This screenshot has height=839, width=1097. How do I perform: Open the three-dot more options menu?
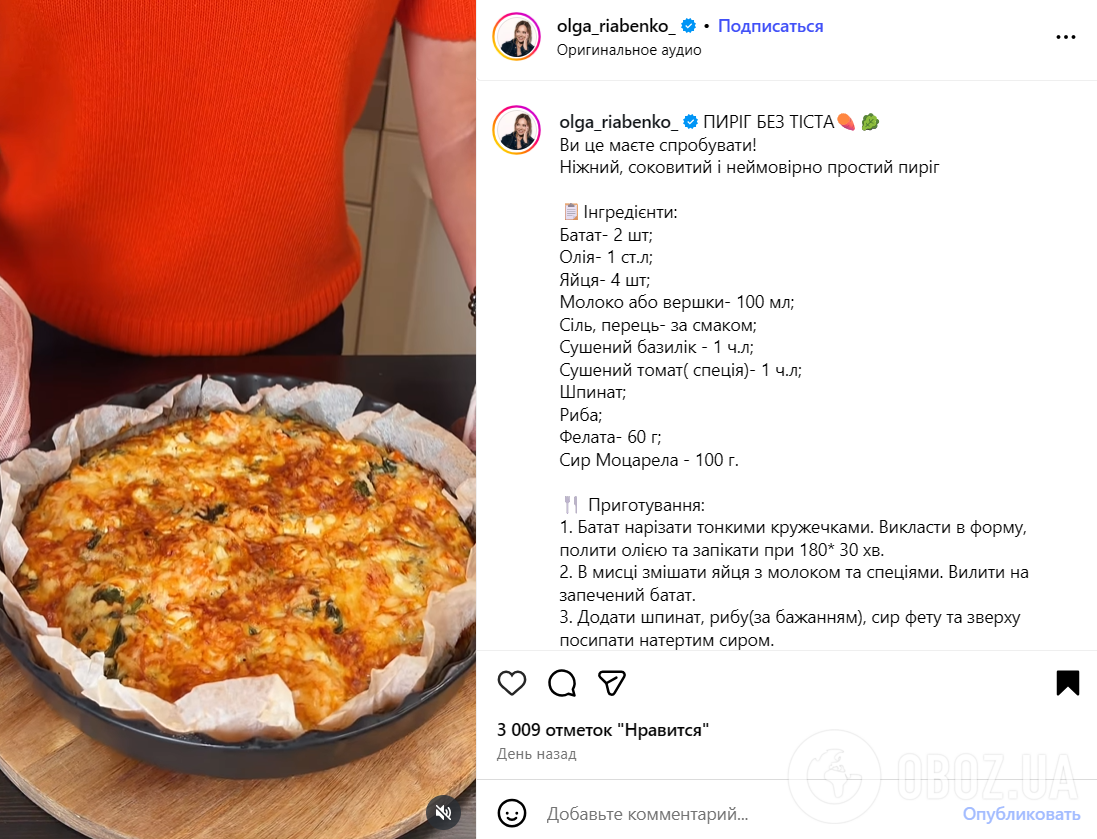coord(1066,37)
